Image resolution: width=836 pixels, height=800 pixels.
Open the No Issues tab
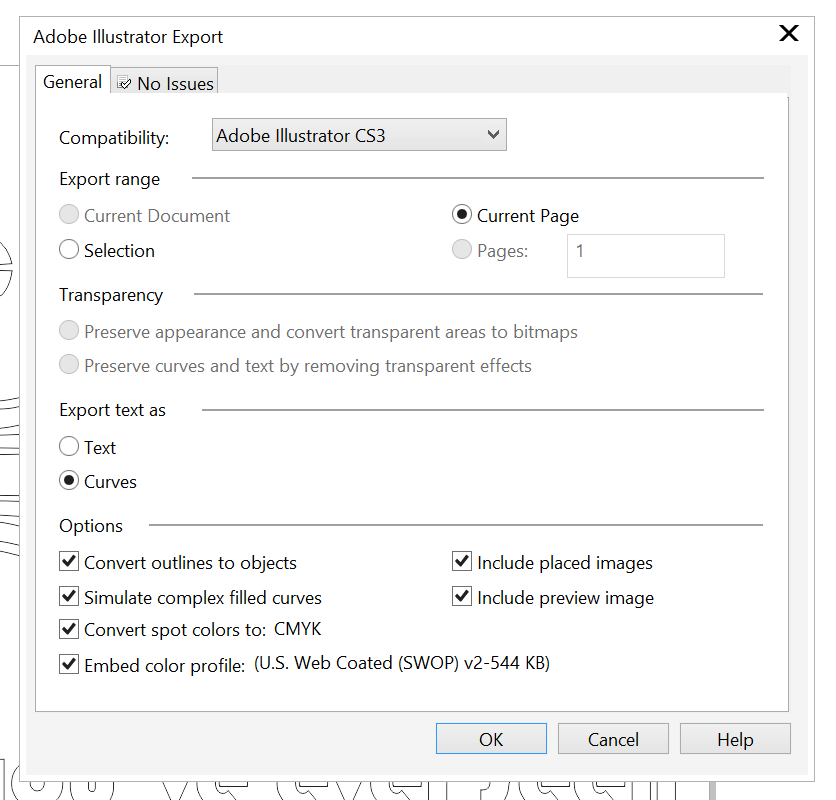coord(165,83)
